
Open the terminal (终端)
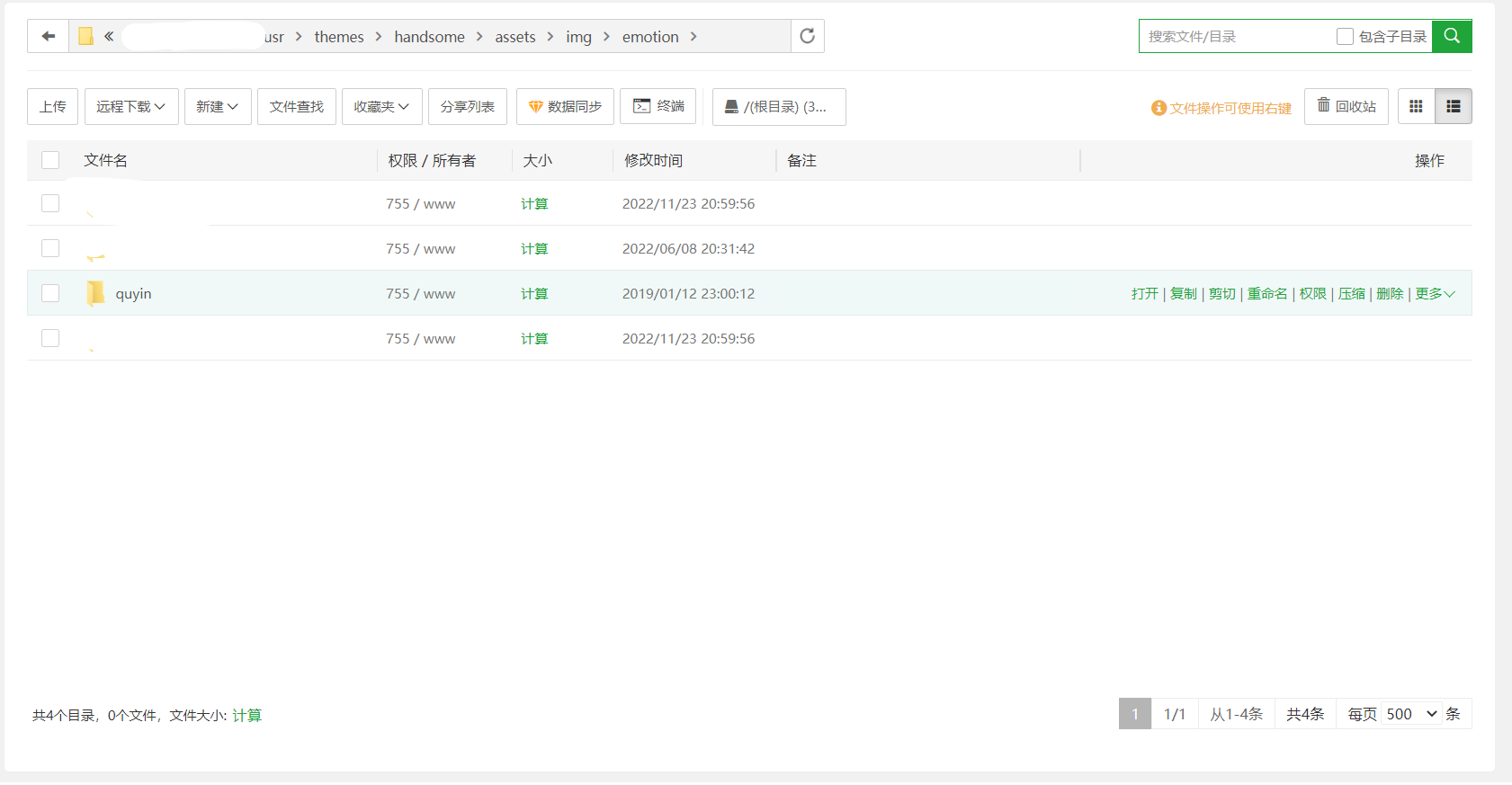click(658, 106)
